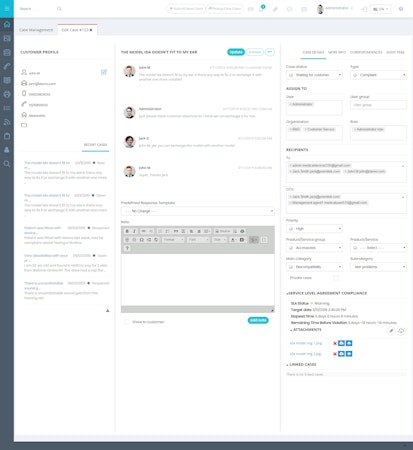Delete the first attachment with the red X
Viewport: 413px width, 450px height.
[x=335, y=343]
